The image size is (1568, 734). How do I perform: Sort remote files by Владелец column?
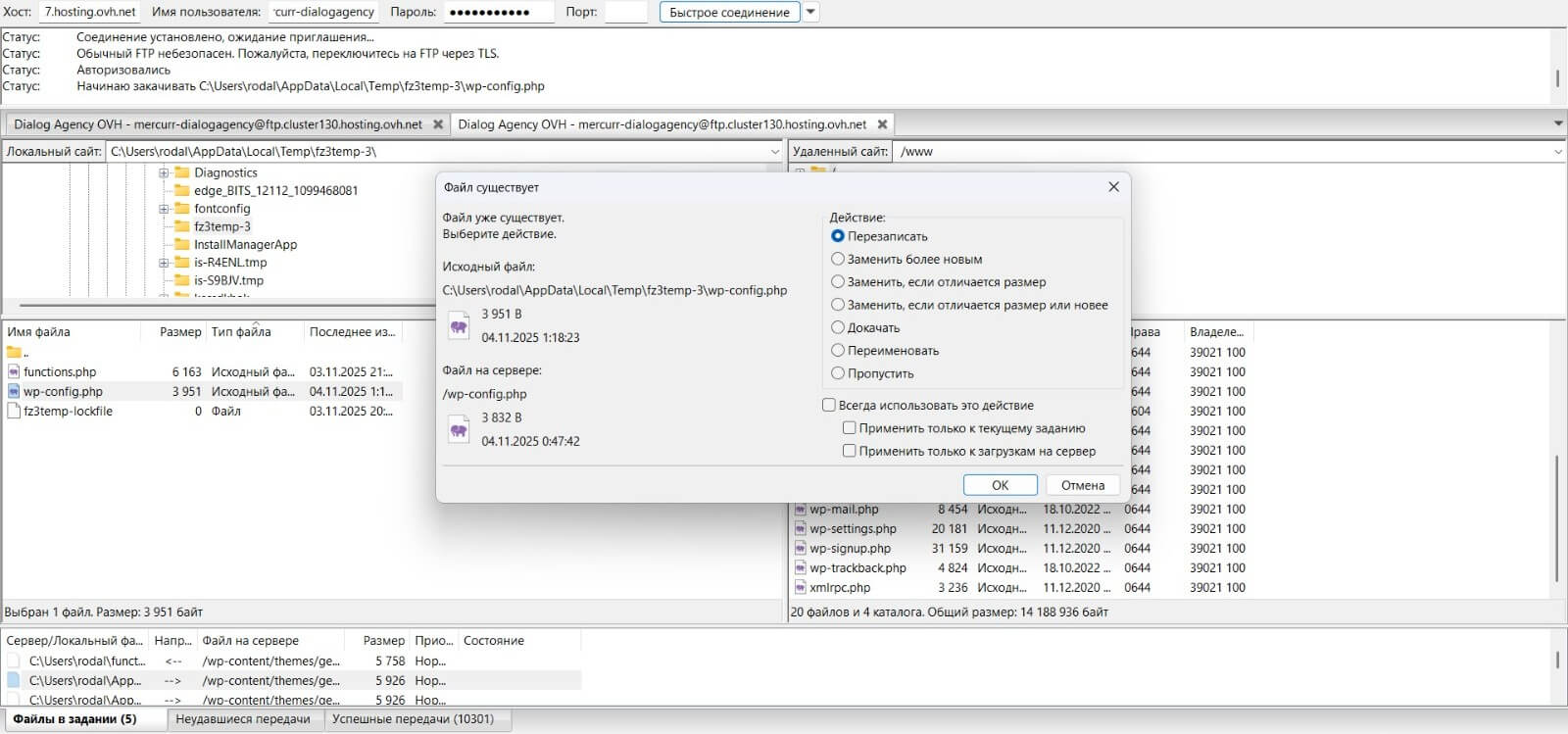pyautogui.click(x=1216, y=332)
